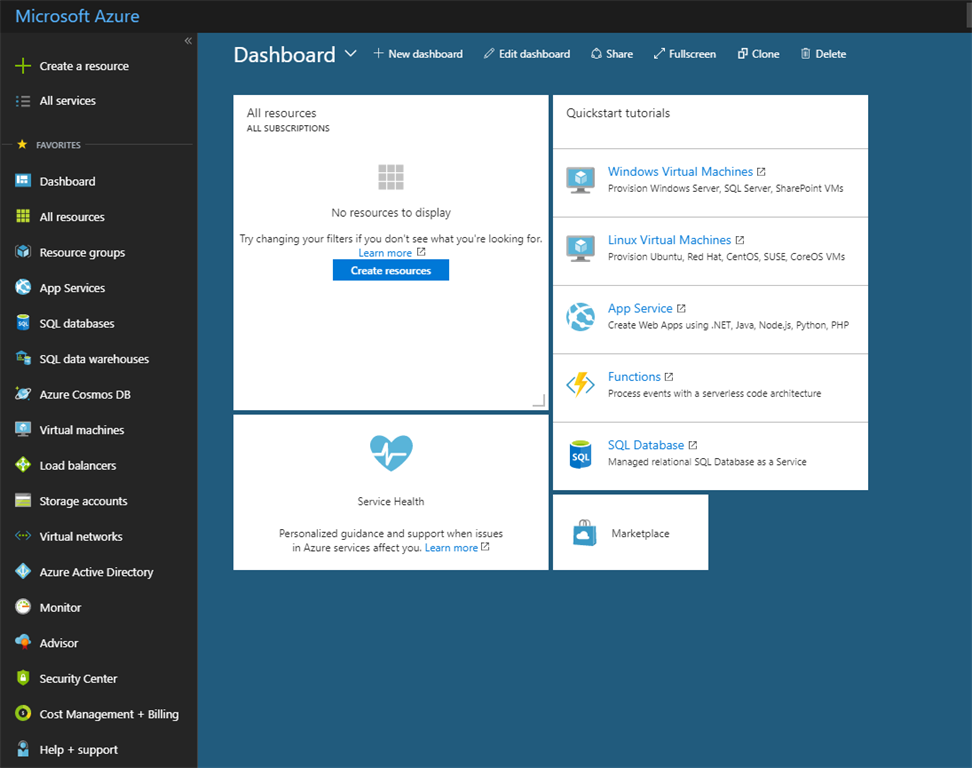Click the Create resources button
This screenshot has width=972, height=768.
tap(391, 270)
